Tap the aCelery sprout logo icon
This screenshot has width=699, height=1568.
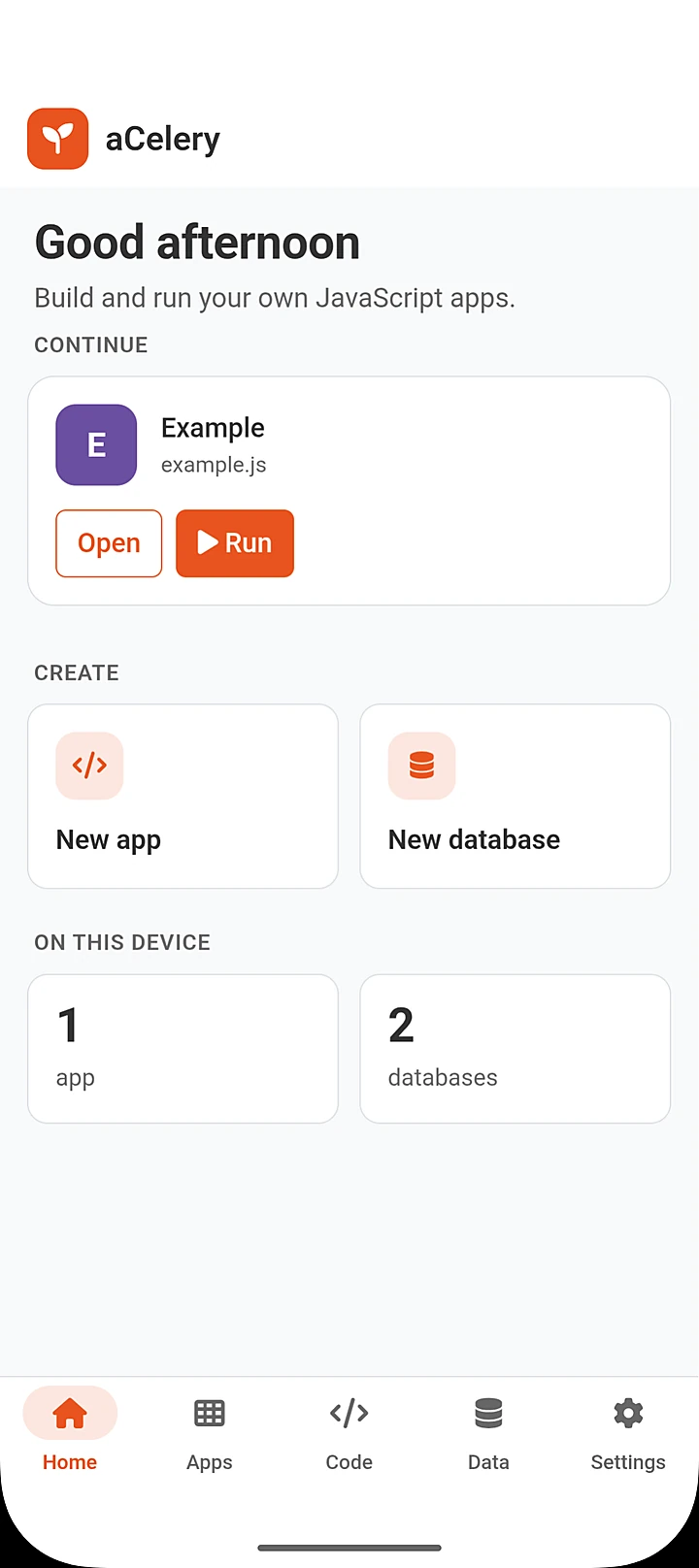pos(58,139)
